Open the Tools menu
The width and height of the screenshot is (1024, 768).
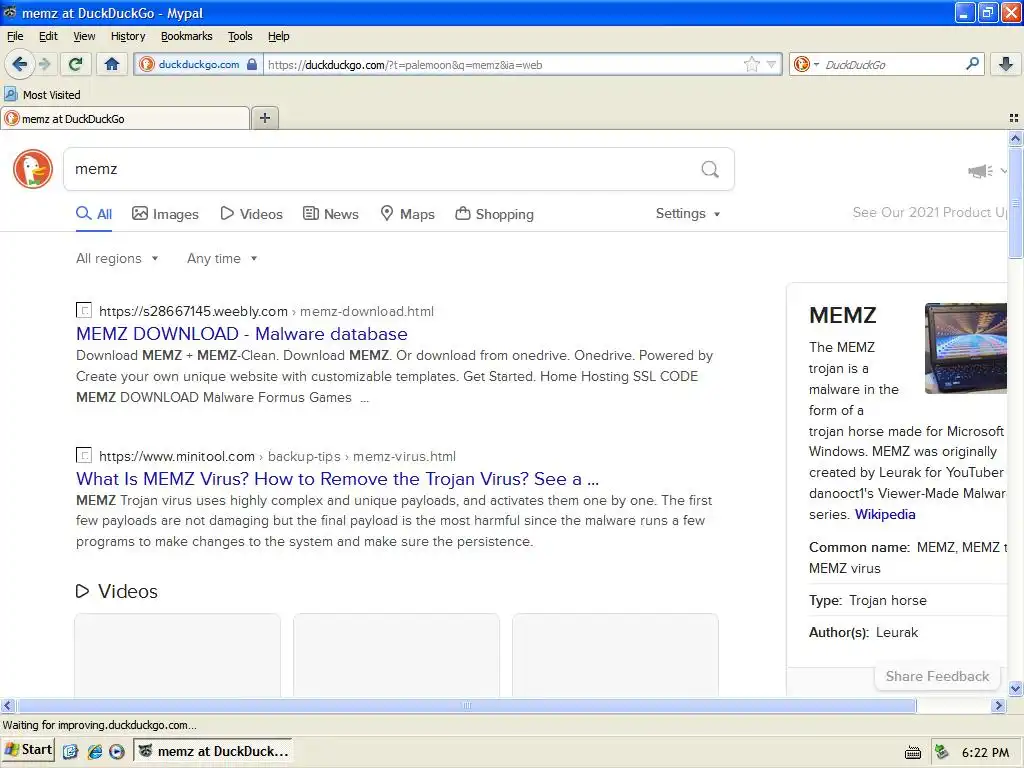click(x=240, y=36)
